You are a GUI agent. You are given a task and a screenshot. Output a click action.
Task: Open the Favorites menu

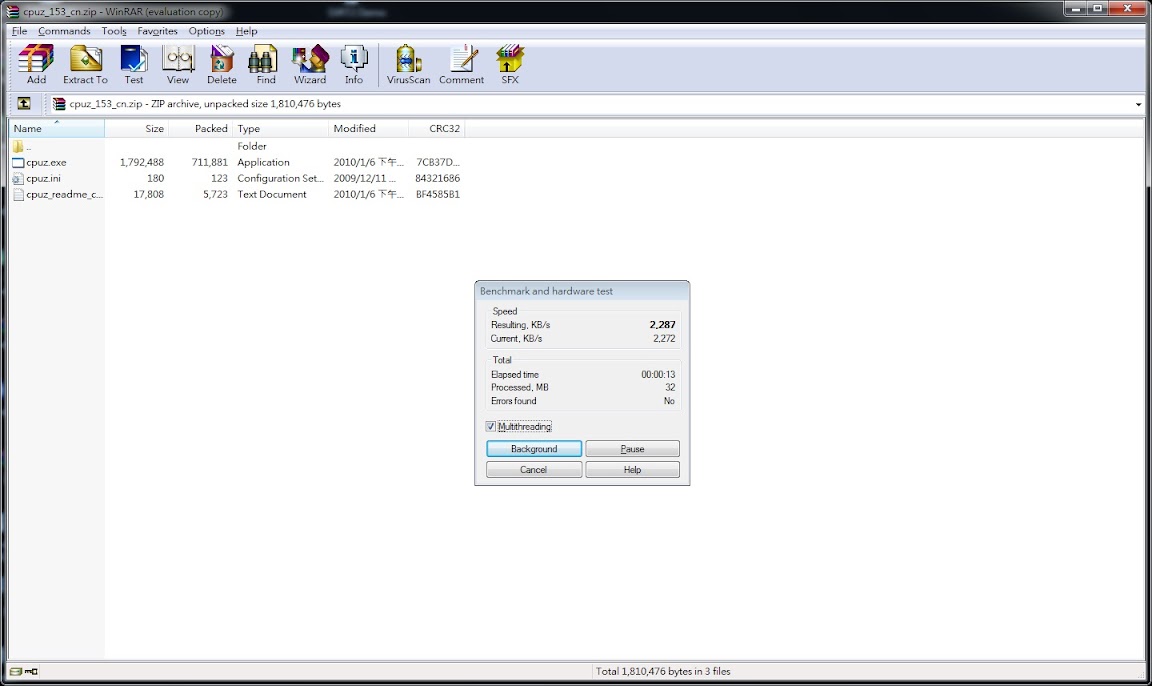[157, 31]
